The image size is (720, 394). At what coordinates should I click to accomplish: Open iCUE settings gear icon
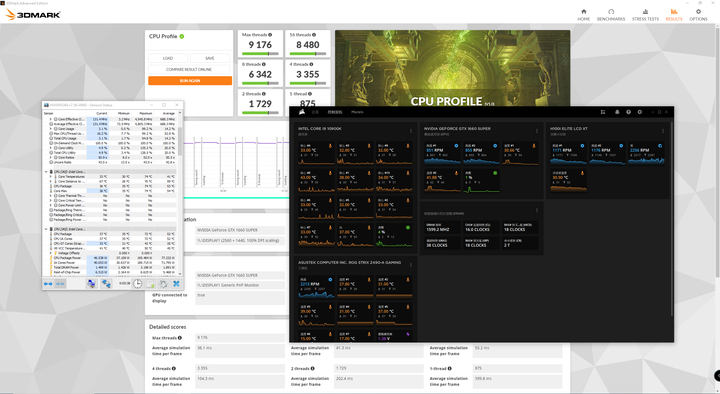click(640, 112)
